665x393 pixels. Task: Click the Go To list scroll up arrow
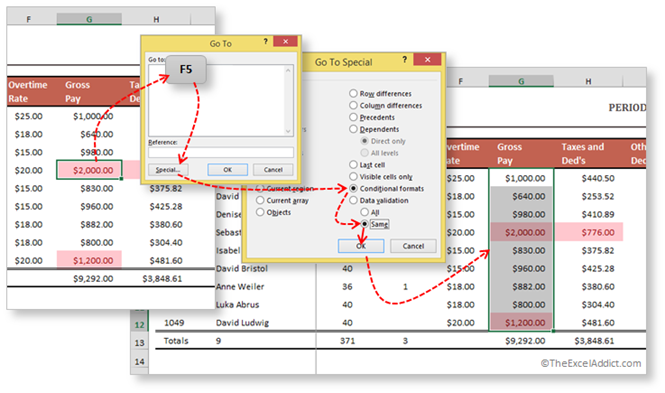tap(288, 70)
